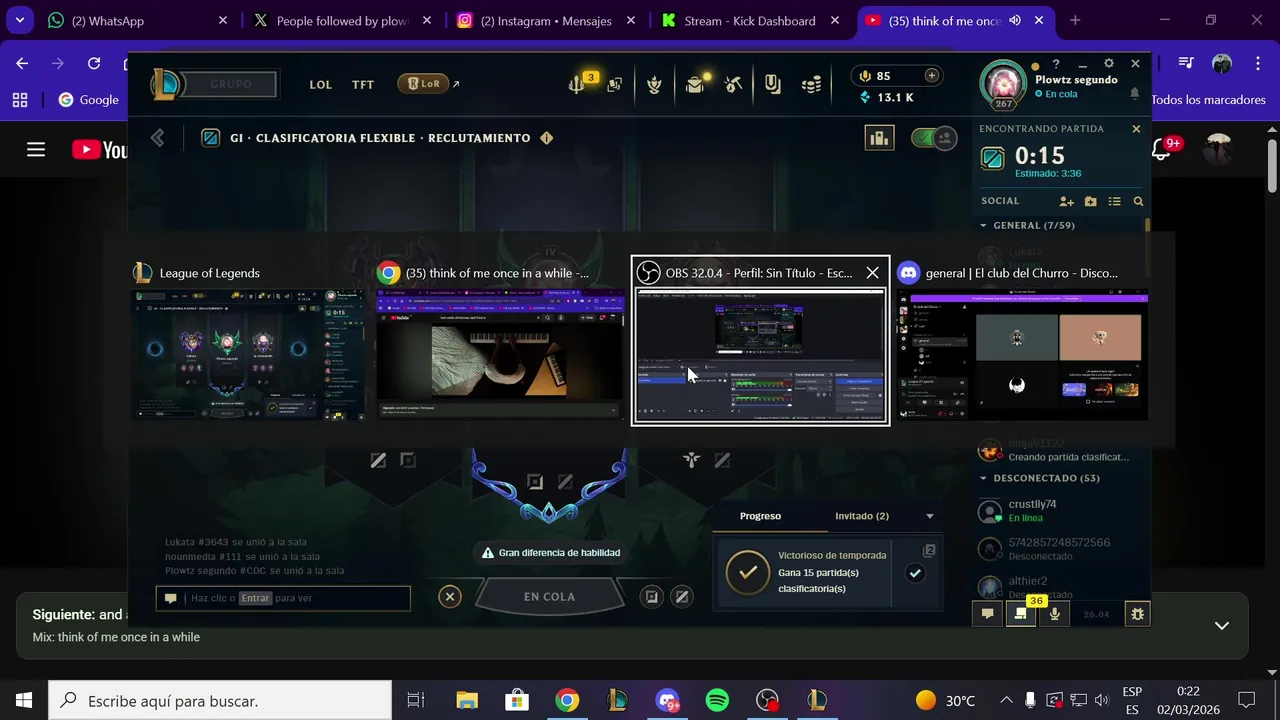Open the Windows Start menu
This screenshot has width=1280, height=720.
tap(24, 701)
